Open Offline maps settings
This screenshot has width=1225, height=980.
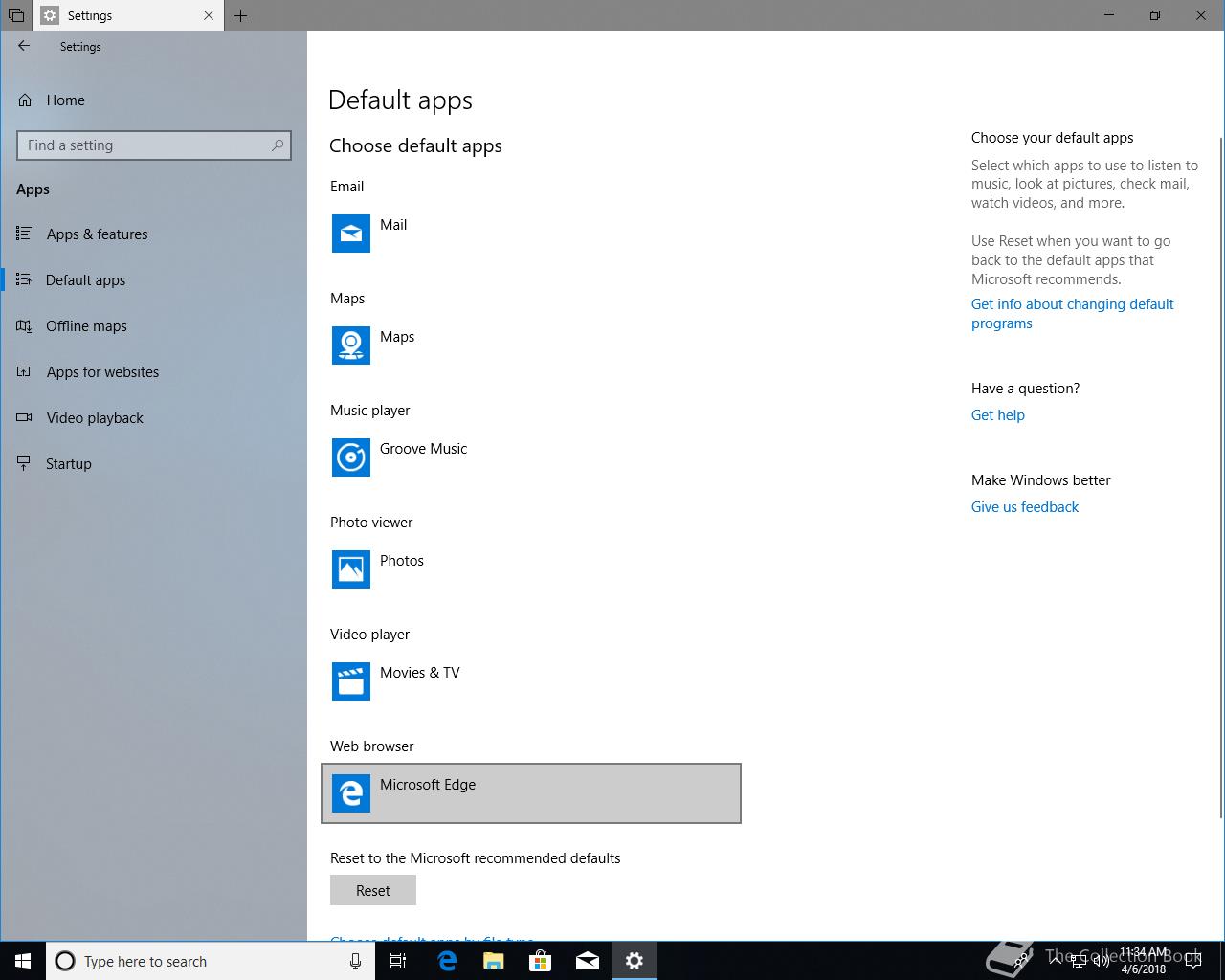pos(153,326)
